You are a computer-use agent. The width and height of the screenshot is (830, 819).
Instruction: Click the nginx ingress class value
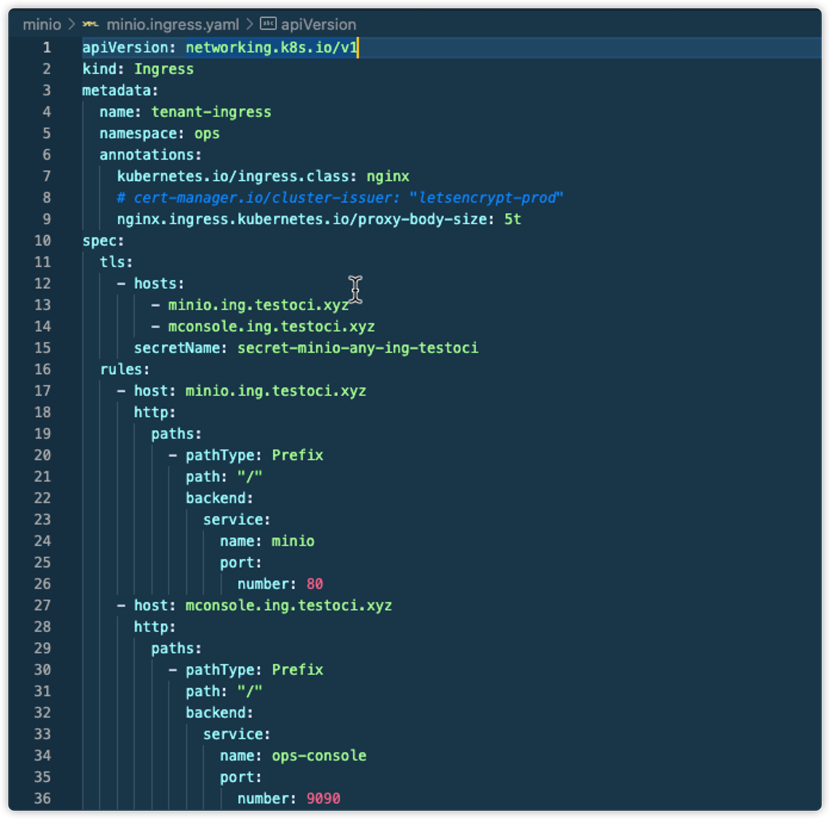click(388, 176)
